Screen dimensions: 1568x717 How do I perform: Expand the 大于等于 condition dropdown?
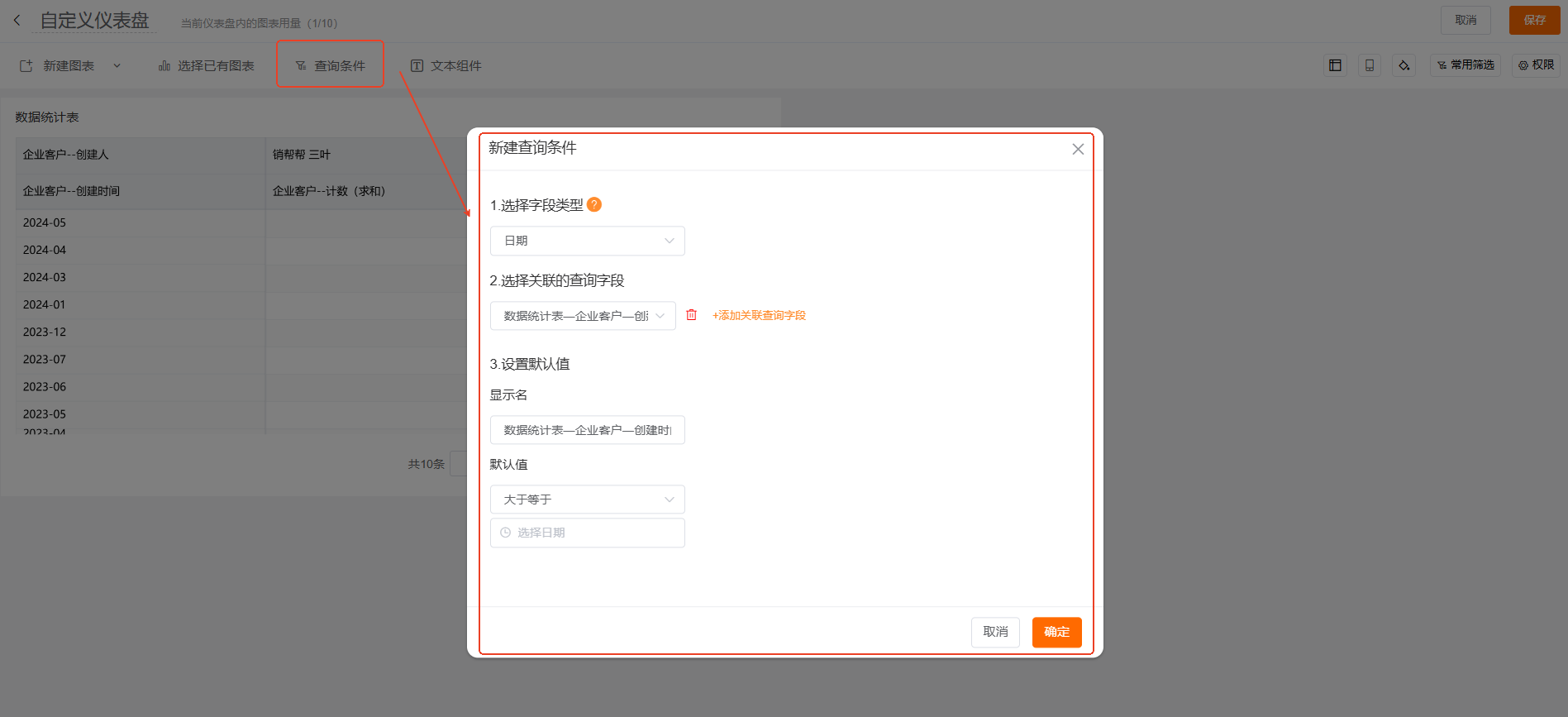tap(587, 500)
